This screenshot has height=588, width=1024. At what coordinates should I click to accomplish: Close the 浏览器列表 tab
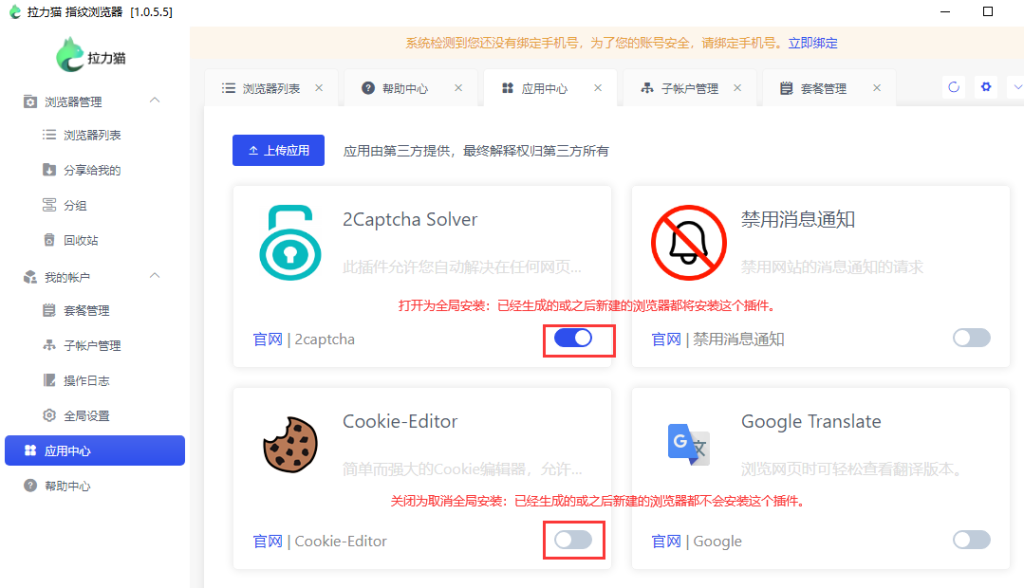tap(319, 88)
